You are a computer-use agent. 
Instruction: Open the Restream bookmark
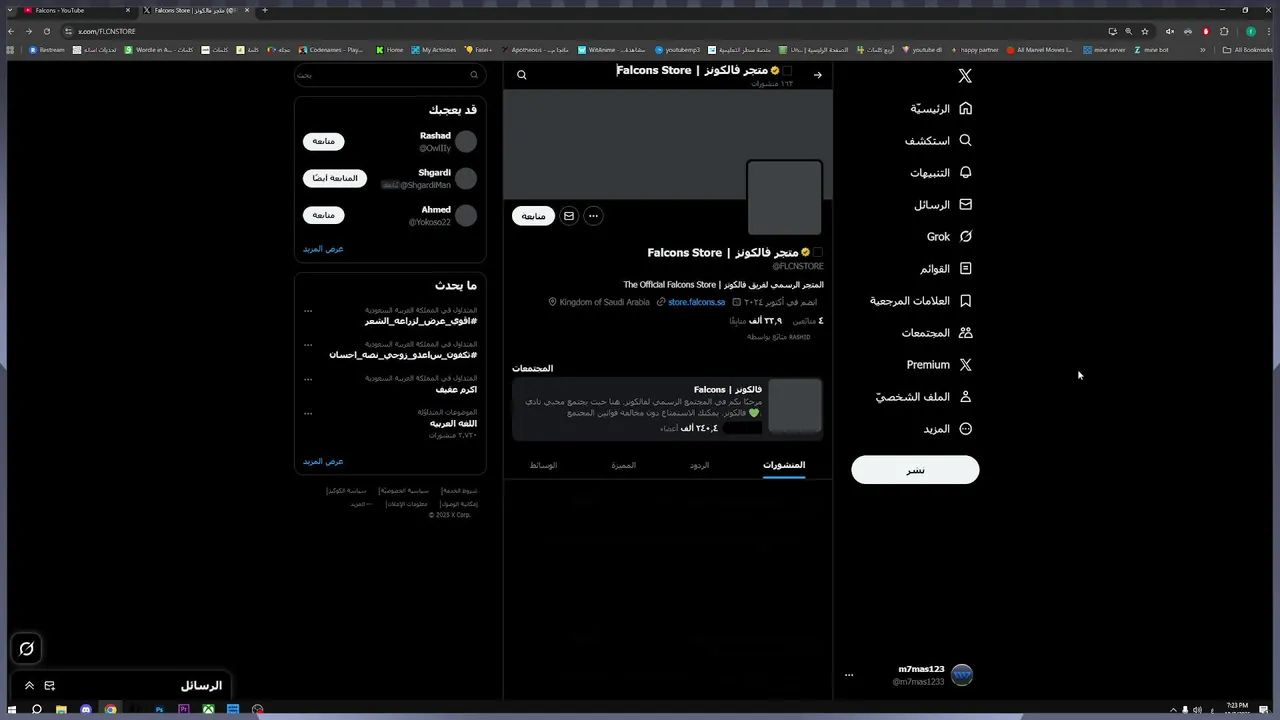pyautogui.click(x=47, y=49)
